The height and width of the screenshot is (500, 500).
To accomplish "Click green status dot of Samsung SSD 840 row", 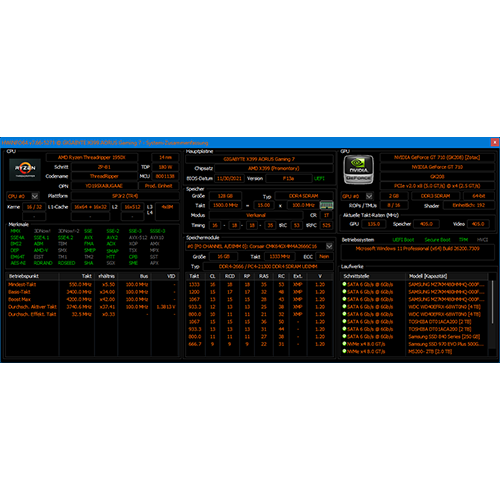I will pyautogui.click(x=344, y=336).
